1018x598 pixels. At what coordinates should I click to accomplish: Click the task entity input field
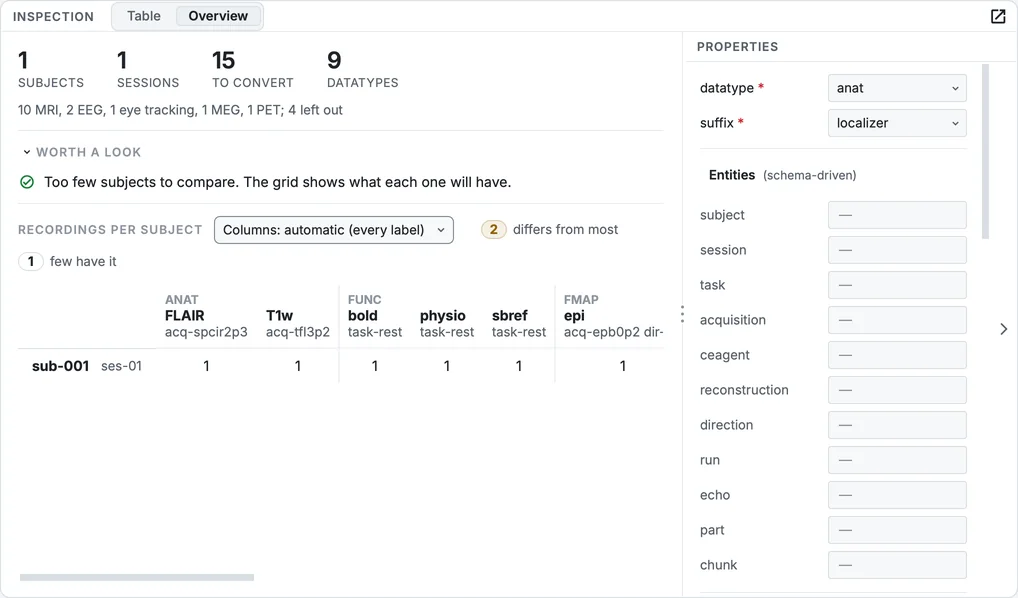coord(897,285)
